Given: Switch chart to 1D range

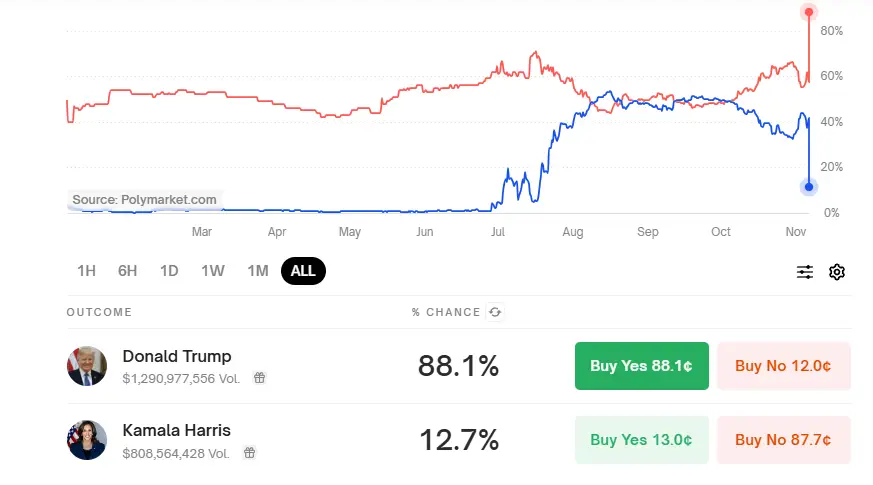Looking at the screenshot, I should pos(169,271).
